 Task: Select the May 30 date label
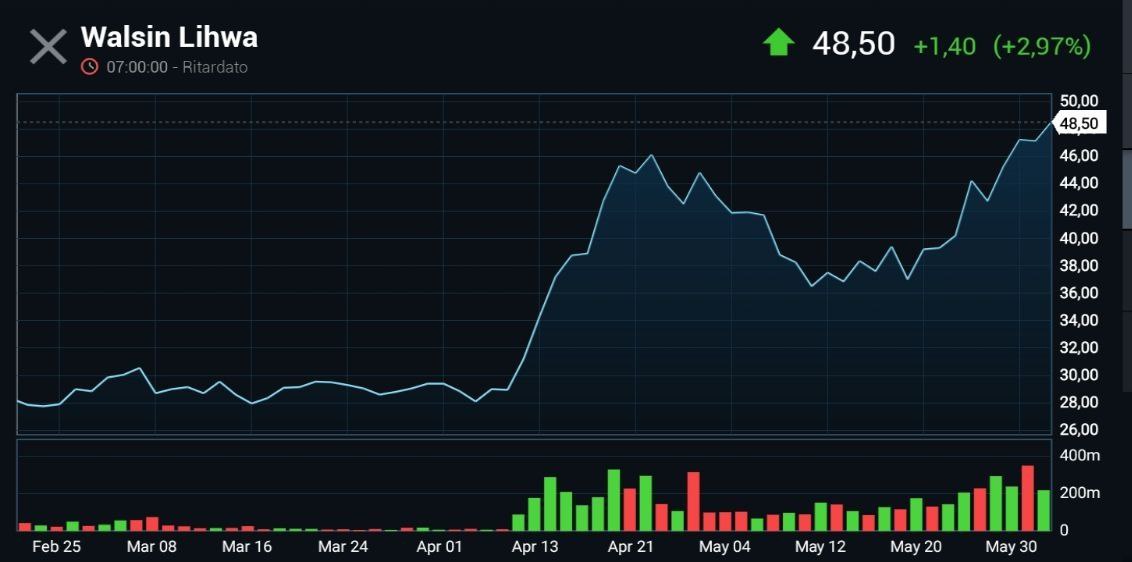1012,546
